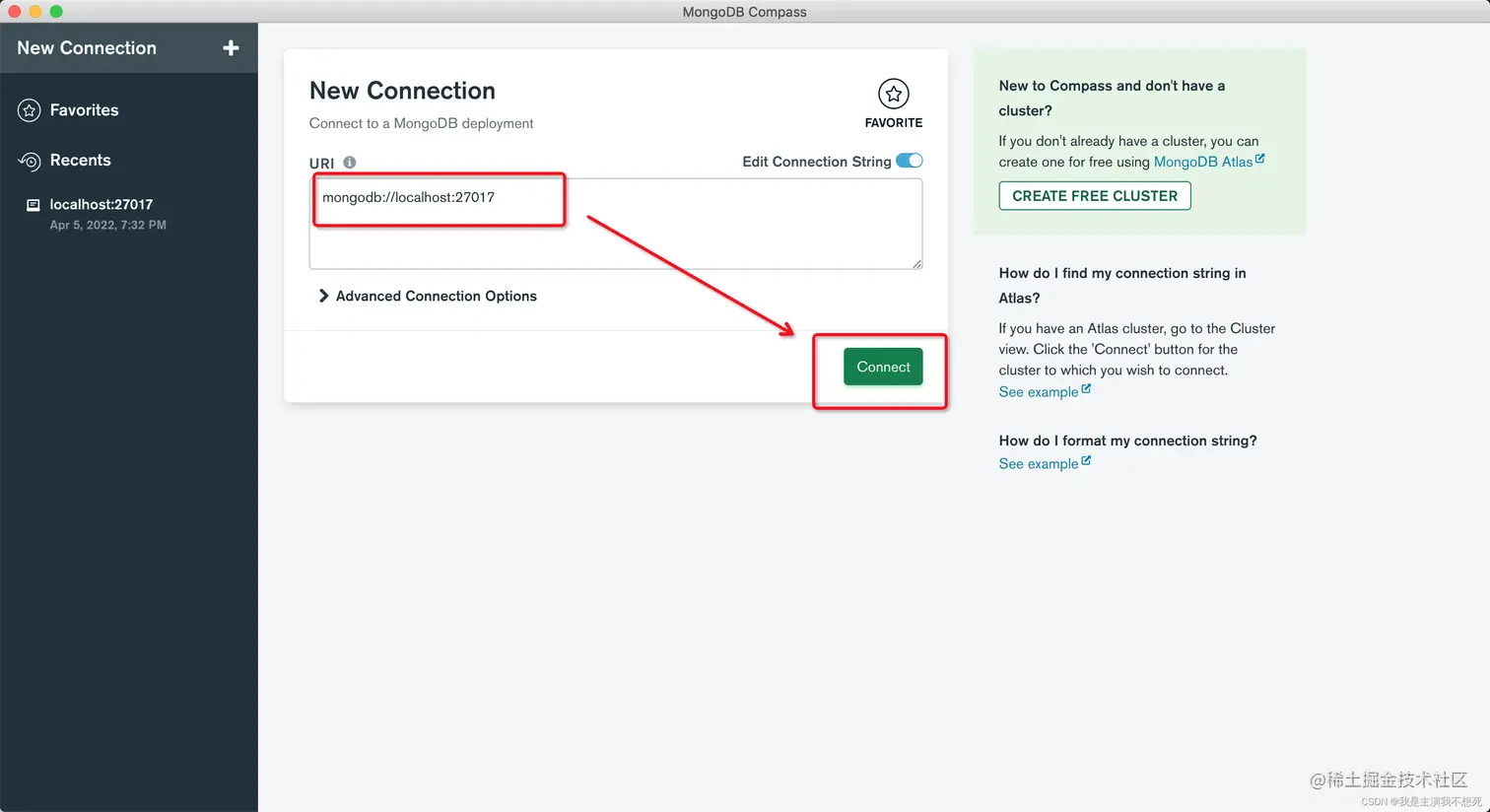Click the Recents history icon in sidebar
The height and width of the screenshot is (812, 1490).
tap(30, 161)
